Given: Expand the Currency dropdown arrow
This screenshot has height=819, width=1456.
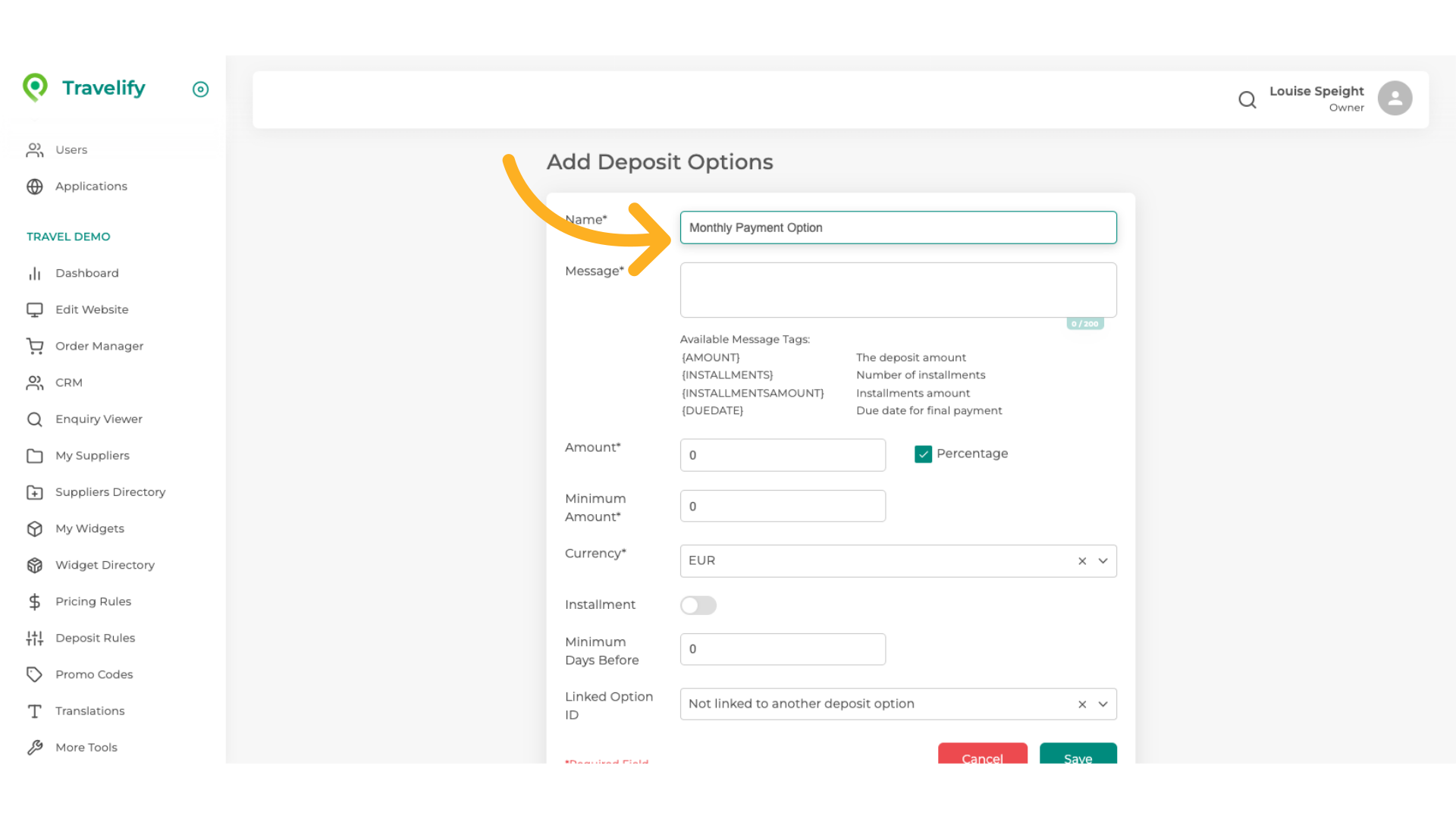Looking at the screenshot, I should [1103, 561].
